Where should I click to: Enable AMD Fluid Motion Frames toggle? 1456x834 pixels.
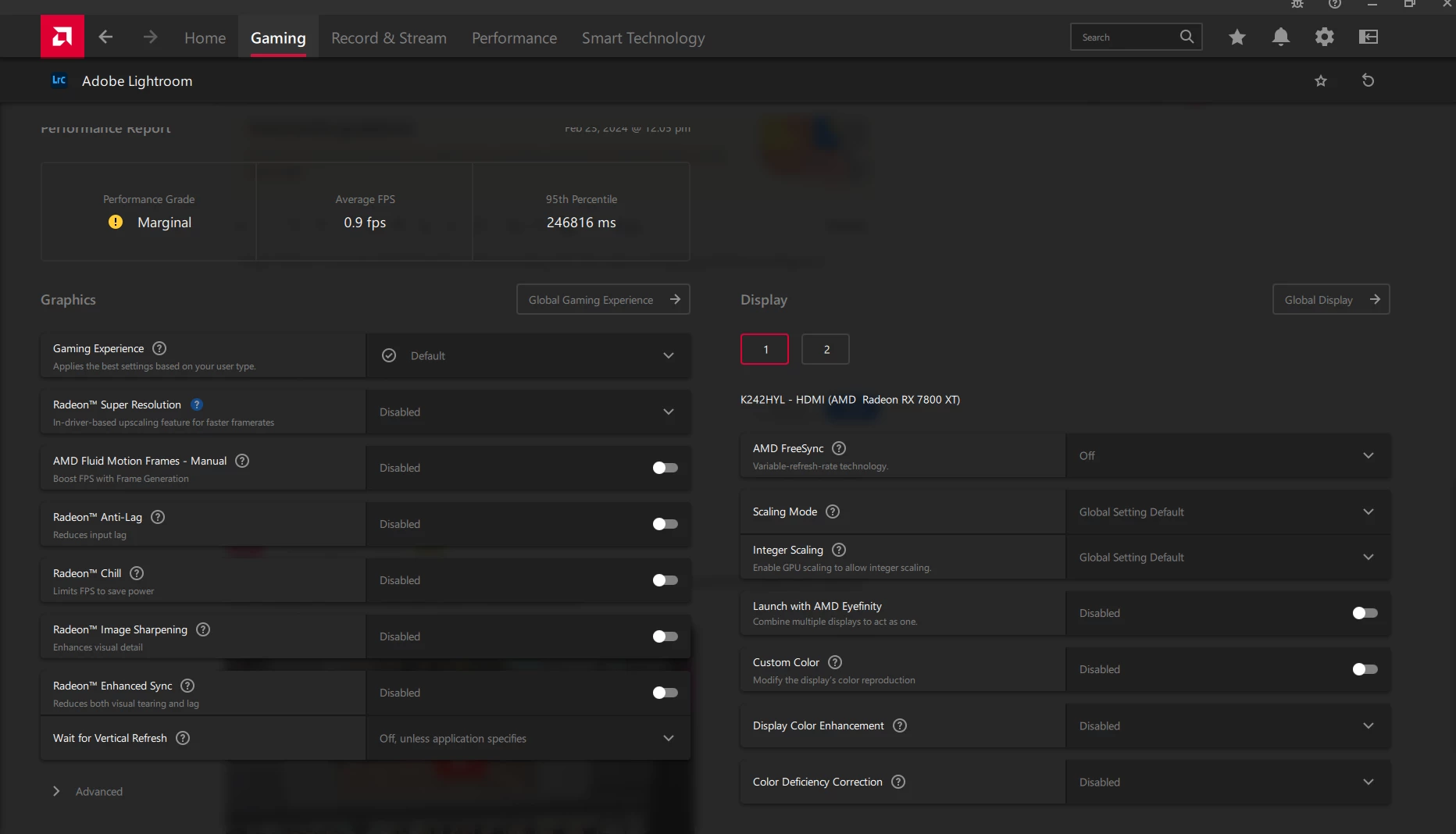(665, 468)
